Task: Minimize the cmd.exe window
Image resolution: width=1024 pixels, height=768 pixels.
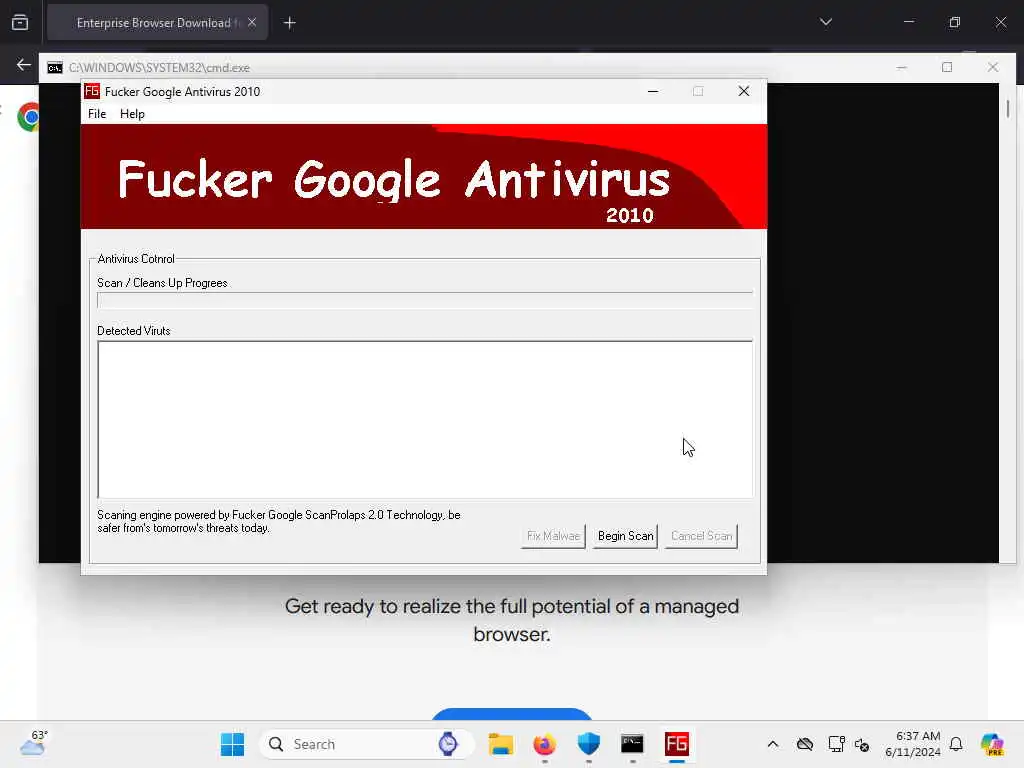Action: tap(901, 67)
